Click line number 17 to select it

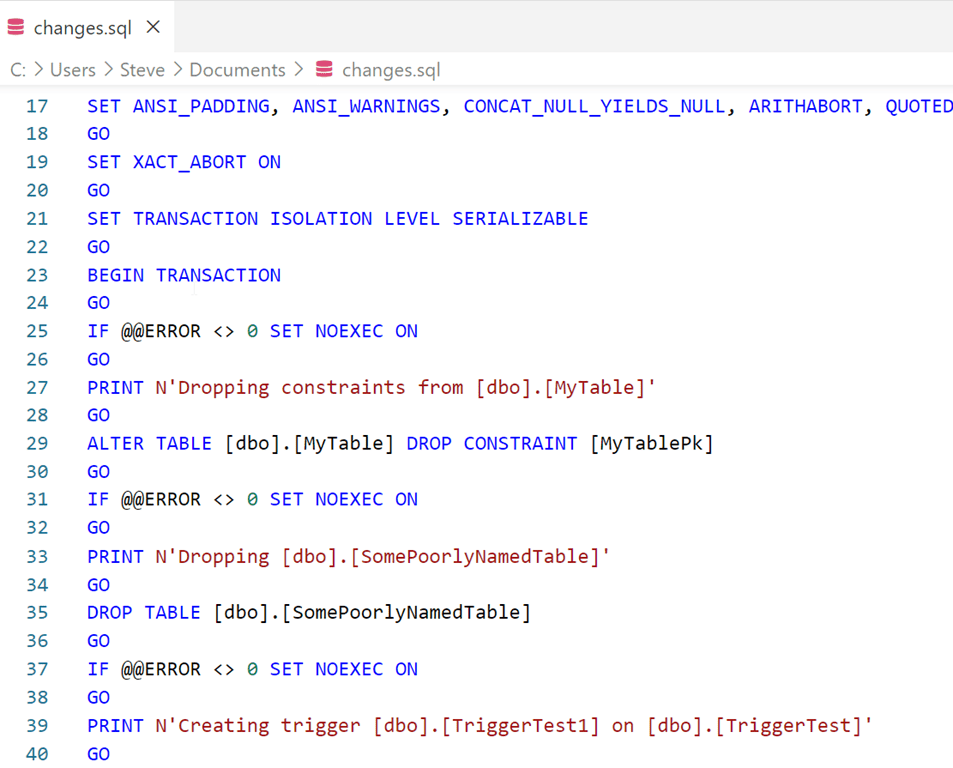tap(37, 105)
